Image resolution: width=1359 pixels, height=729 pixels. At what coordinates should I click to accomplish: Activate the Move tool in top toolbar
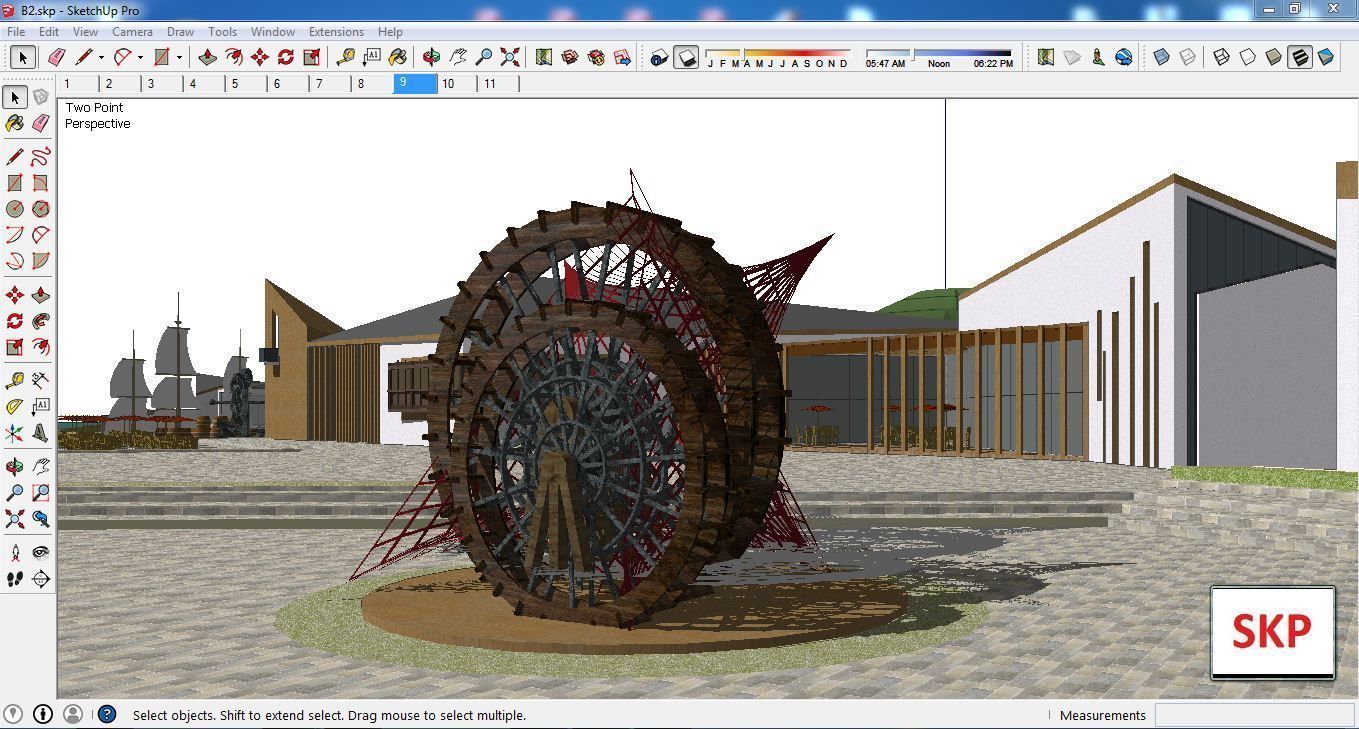259,57
